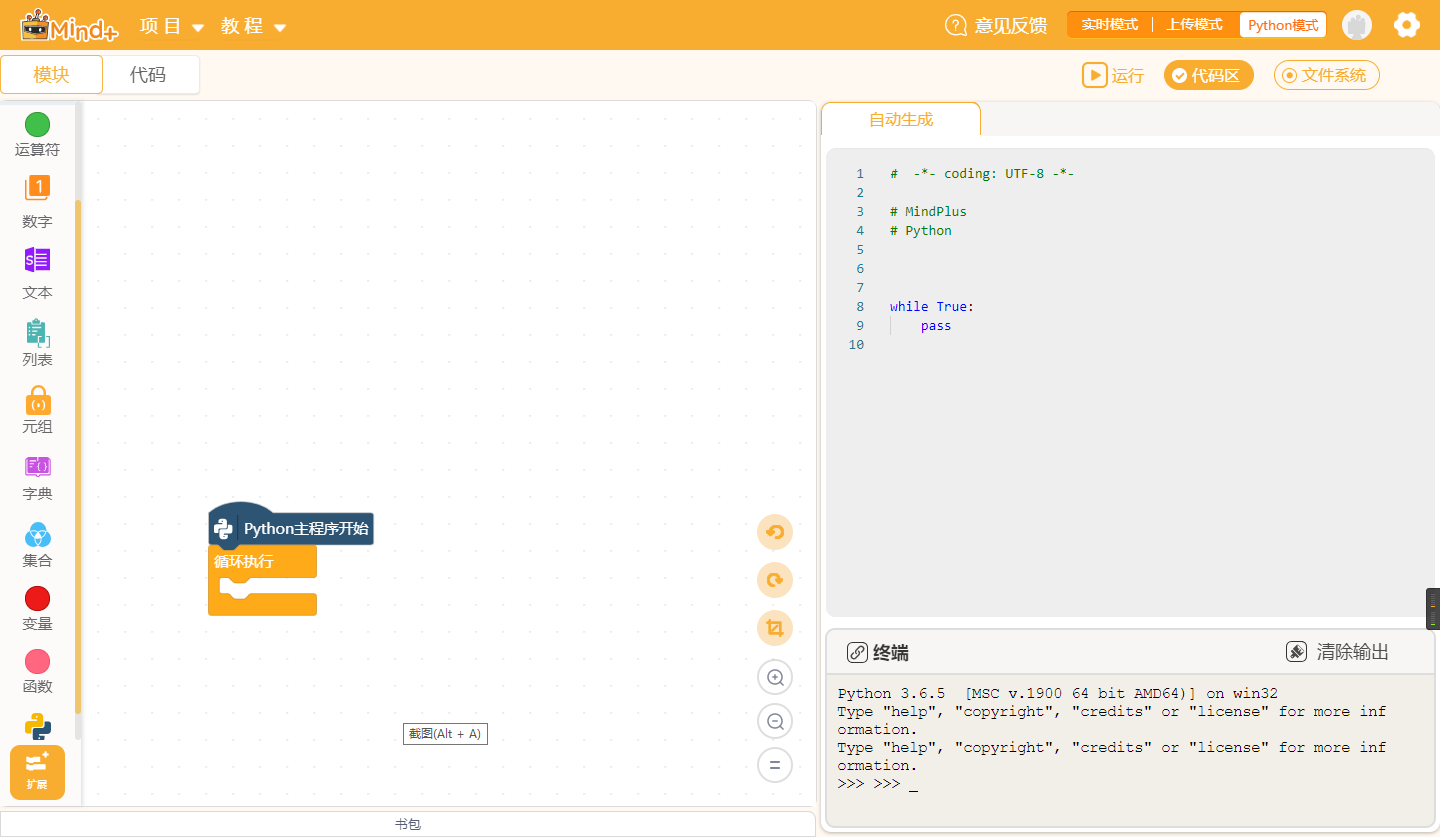Viewport: 1440px width, 837px height.
Task: Select the 循环执行 loop block
Action: [x=262, y=561]
